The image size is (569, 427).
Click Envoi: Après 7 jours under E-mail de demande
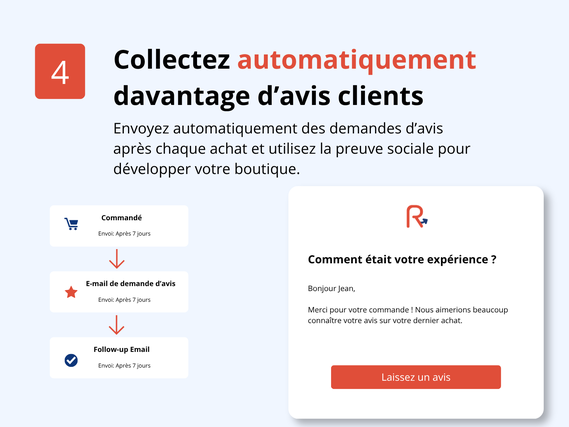coord(124,300)
